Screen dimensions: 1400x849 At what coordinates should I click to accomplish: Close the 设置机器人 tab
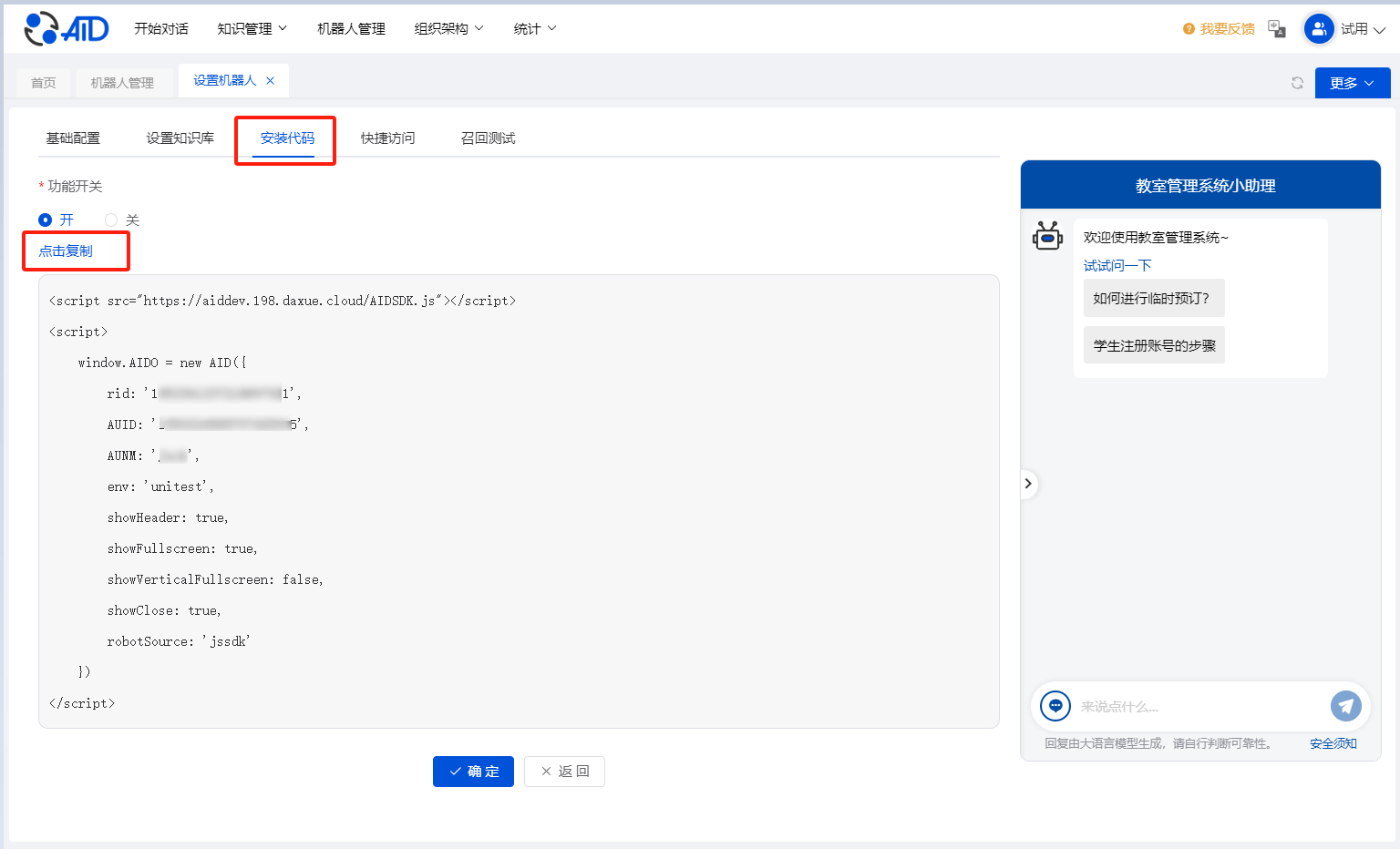tap(270, 80)
